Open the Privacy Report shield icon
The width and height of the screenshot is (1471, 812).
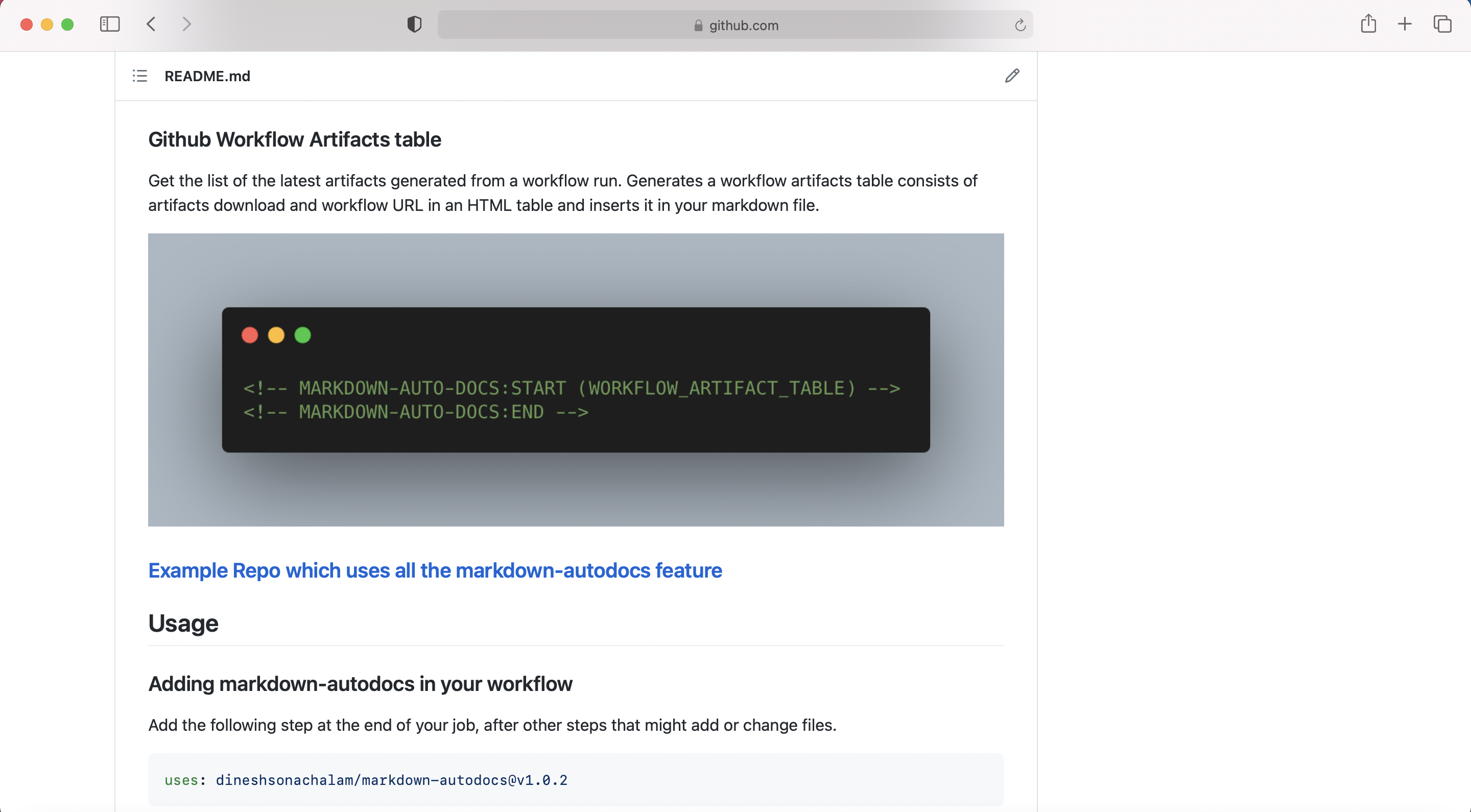pos(414,24)
